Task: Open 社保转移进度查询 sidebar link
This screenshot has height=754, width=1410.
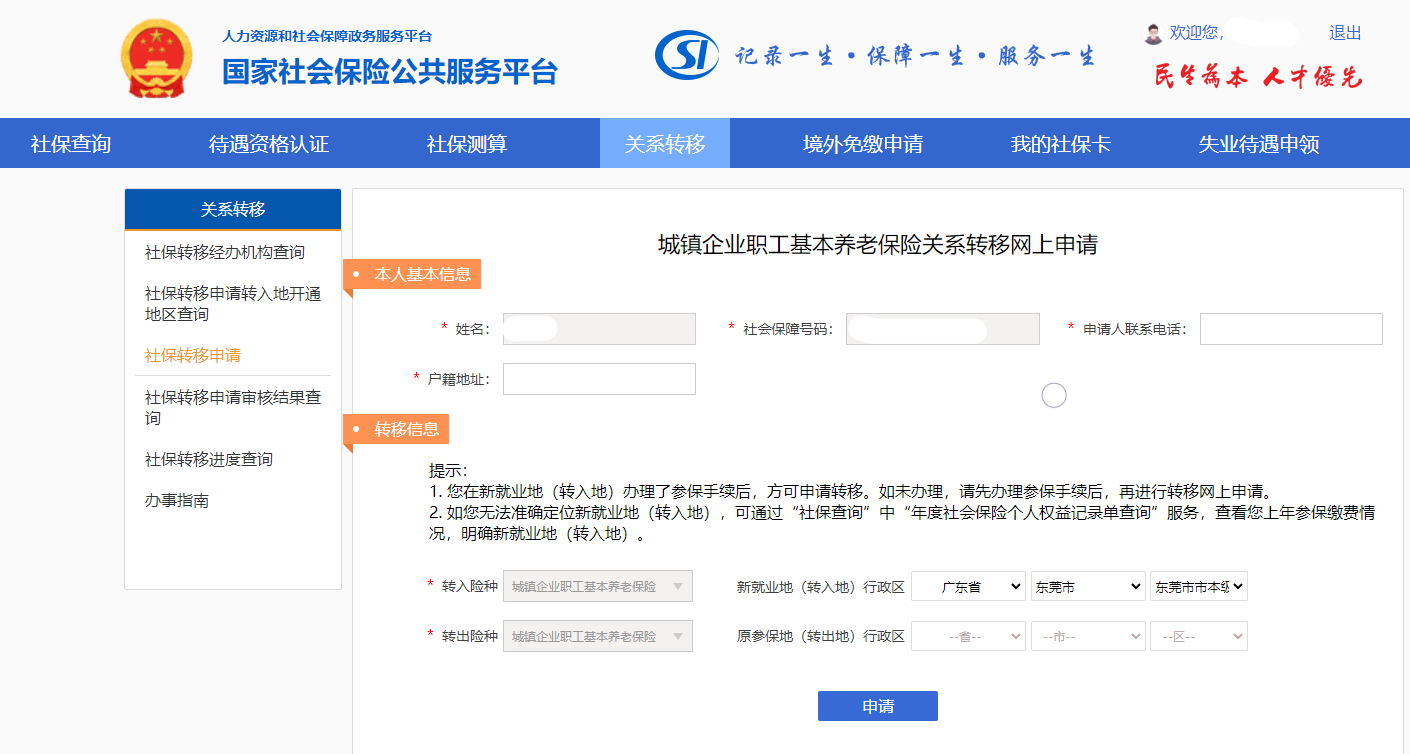Action: [209, 459]
